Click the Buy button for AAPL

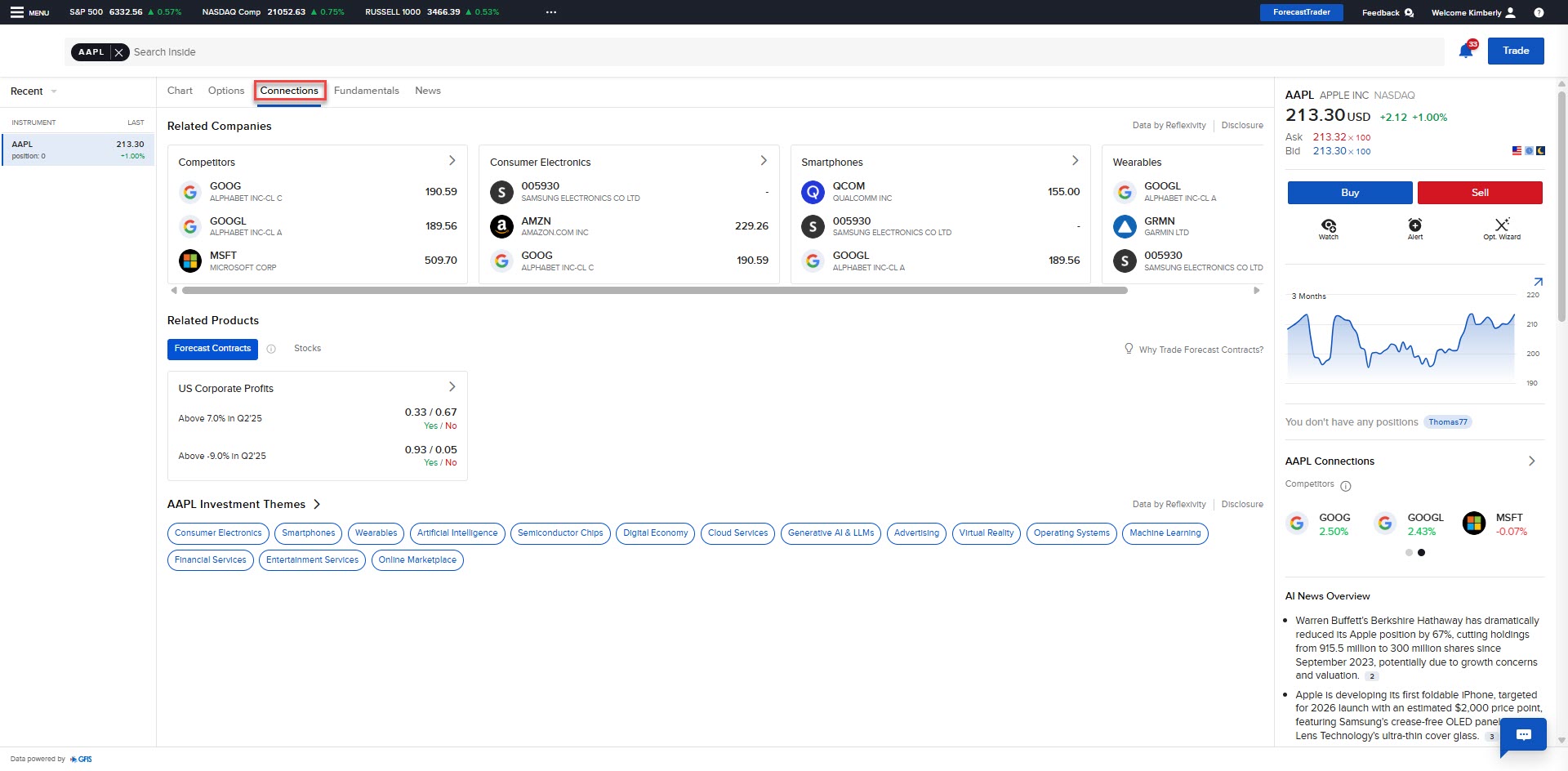point(1349,193)
